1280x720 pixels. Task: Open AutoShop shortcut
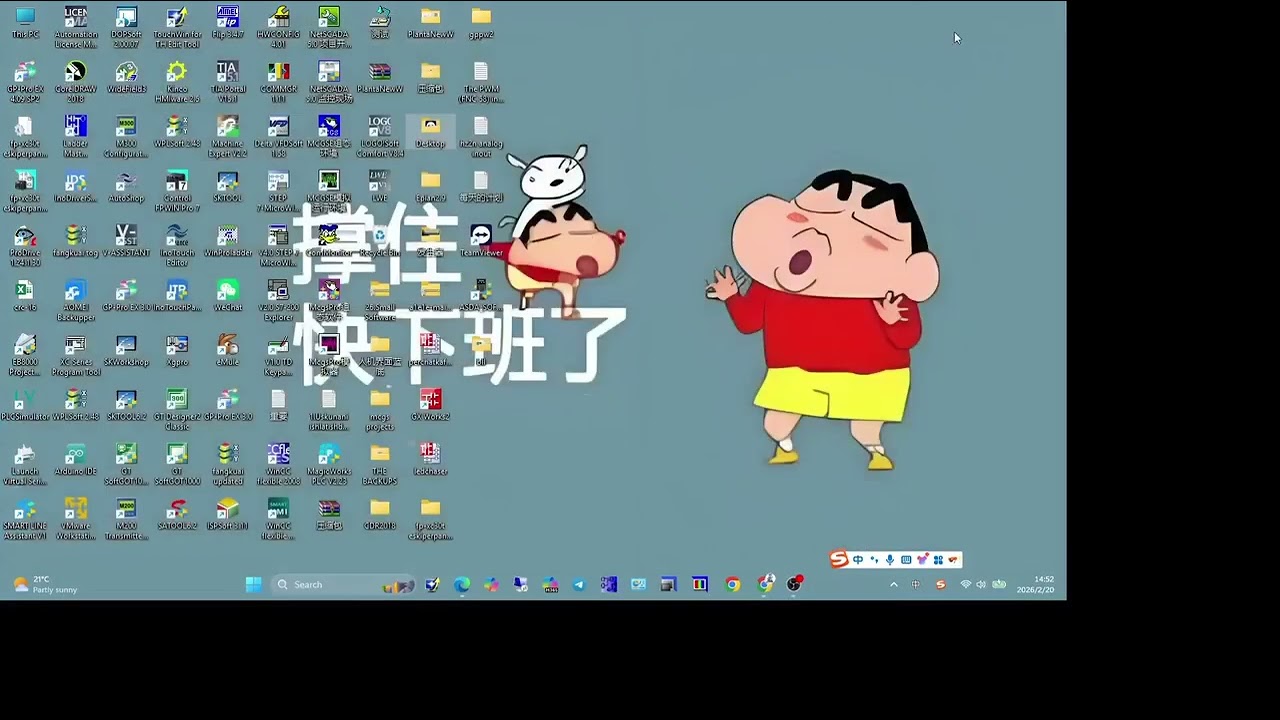pos(126,187)
